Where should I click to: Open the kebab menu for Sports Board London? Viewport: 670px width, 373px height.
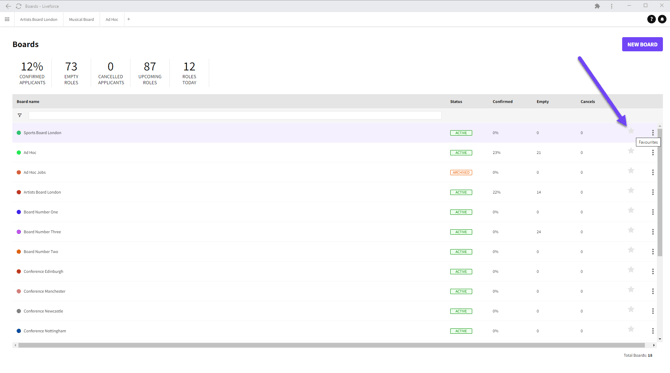click(653, 132)
